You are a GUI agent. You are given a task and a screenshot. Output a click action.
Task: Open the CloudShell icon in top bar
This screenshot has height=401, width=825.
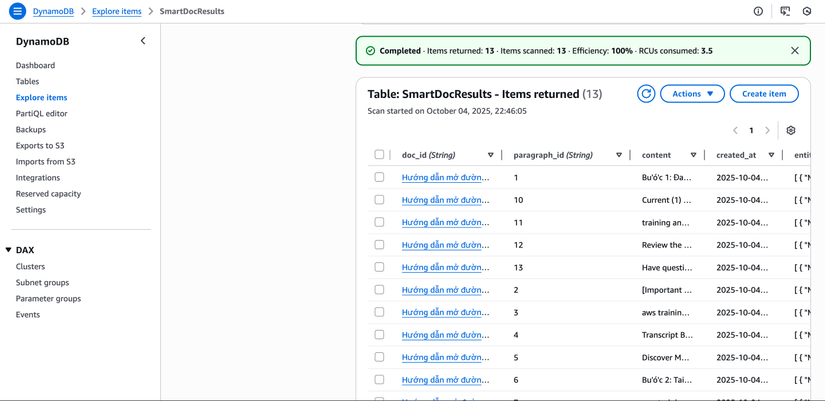click(785, 11)
